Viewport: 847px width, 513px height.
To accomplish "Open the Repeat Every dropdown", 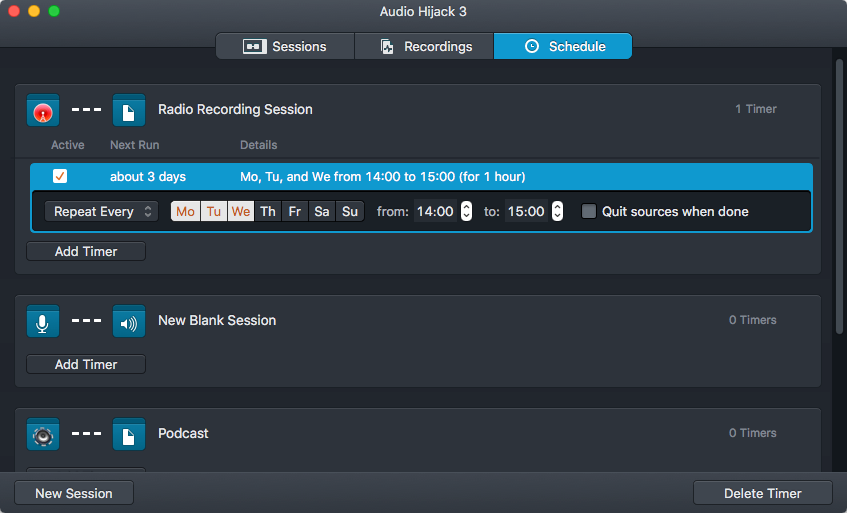I will 101,212.
